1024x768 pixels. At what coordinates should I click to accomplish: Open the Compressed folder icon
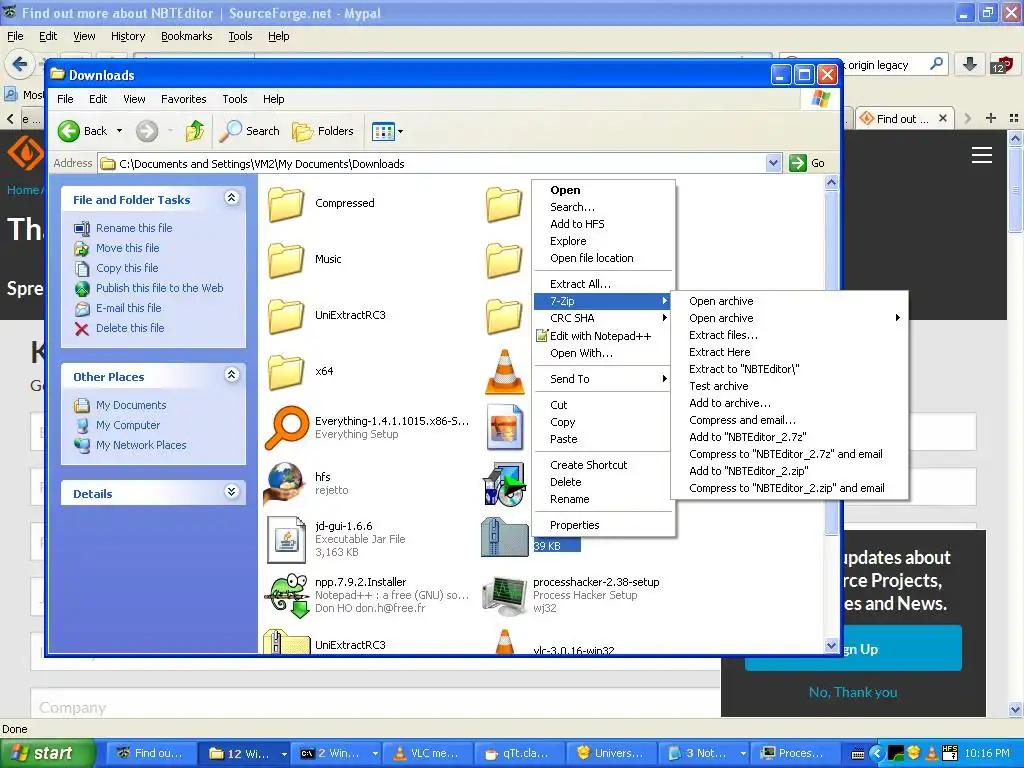tap(285, 203)
